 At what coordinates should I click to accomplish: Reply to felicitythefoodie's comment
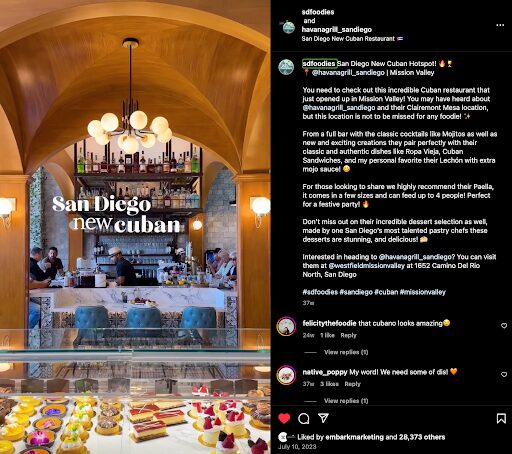(x=348, y=335)
